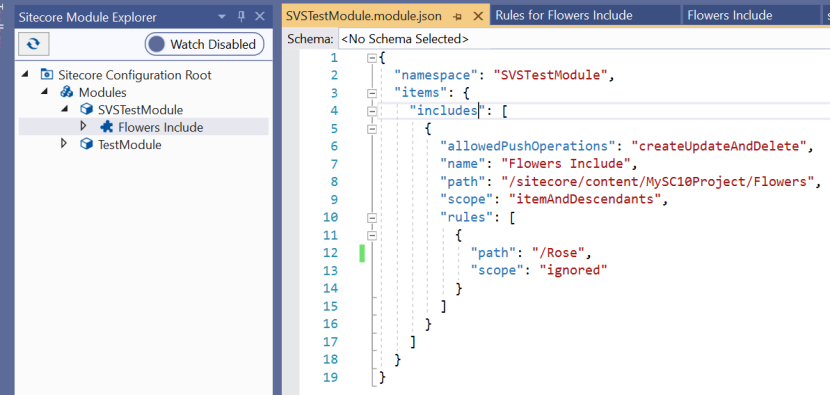Select the Modules tree item label

pos(103,92)
